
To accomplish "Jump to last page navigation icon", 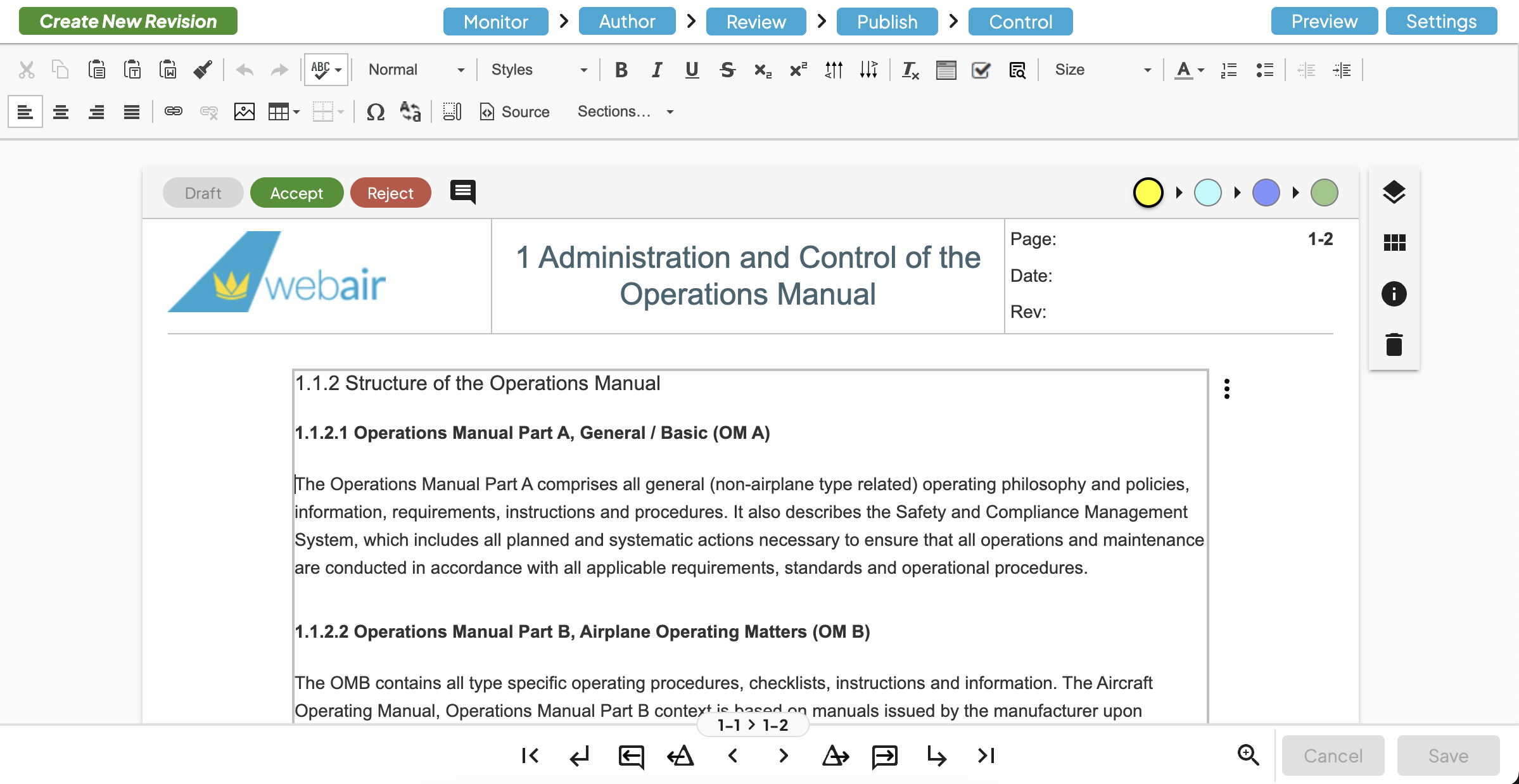I will 986,756.
